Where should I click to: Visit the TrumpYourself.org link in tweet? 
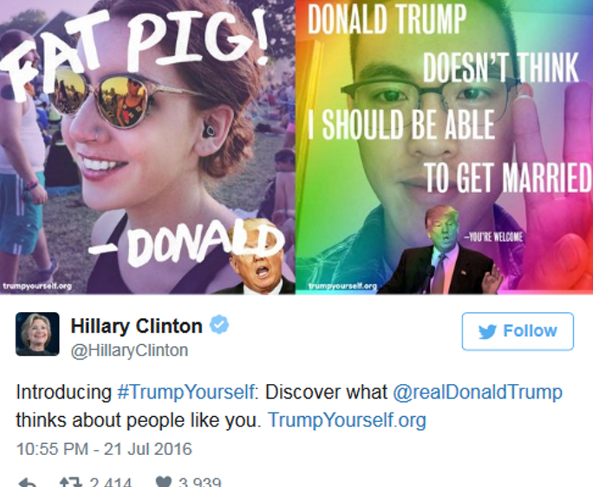[347, 420]
